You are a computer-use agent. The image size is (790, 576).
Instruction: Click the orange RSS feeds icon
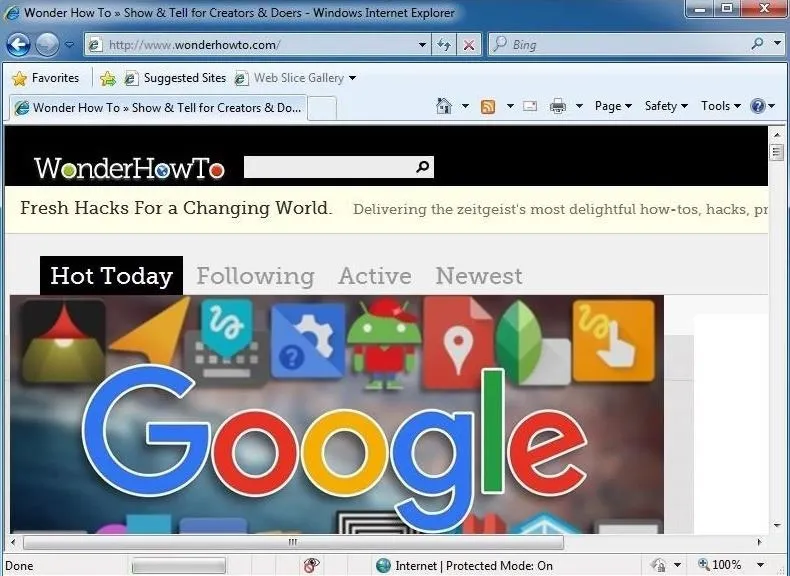tap(488, 106)
